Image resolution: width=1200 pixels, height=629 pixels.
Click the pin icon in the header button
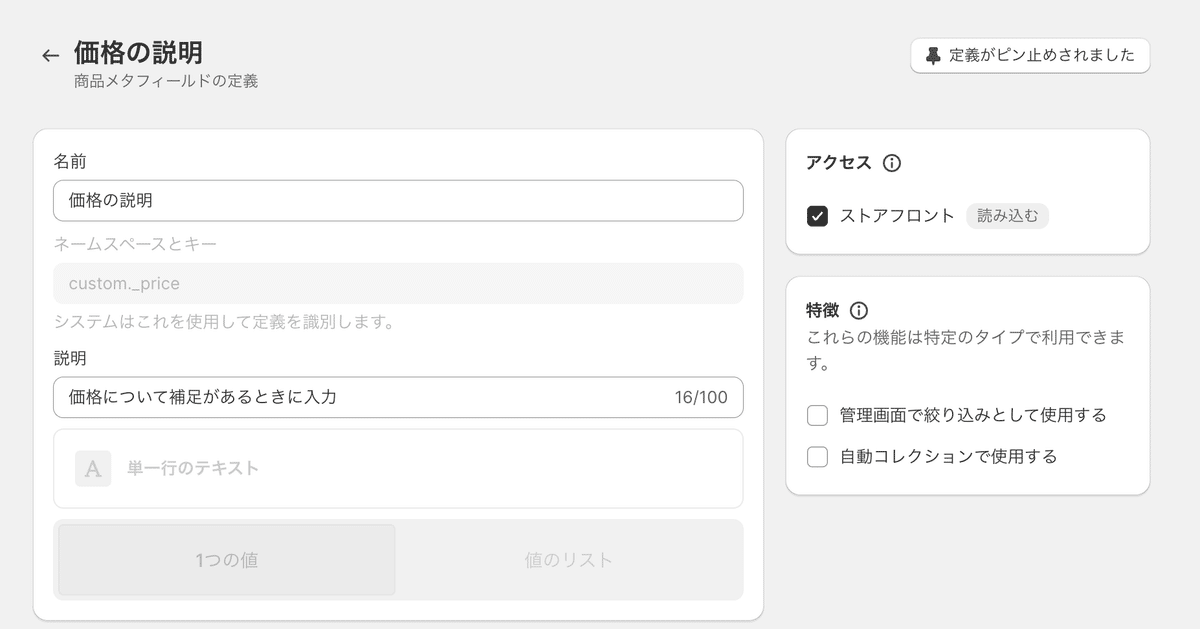pyautogui.click(x=933, y=56)
